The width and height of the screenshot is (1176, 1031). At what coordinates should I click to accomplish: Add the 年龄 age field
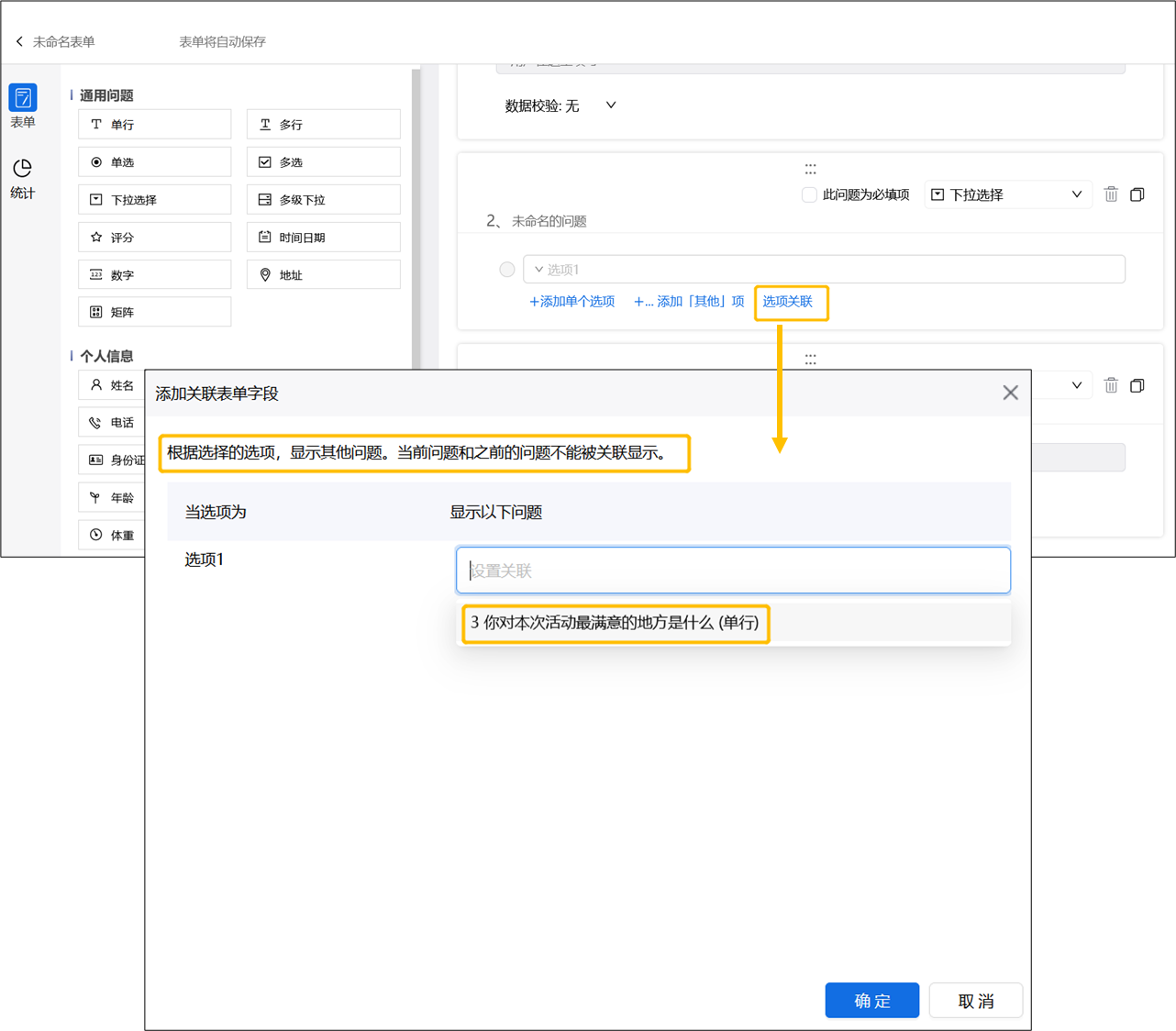(112, 497)
